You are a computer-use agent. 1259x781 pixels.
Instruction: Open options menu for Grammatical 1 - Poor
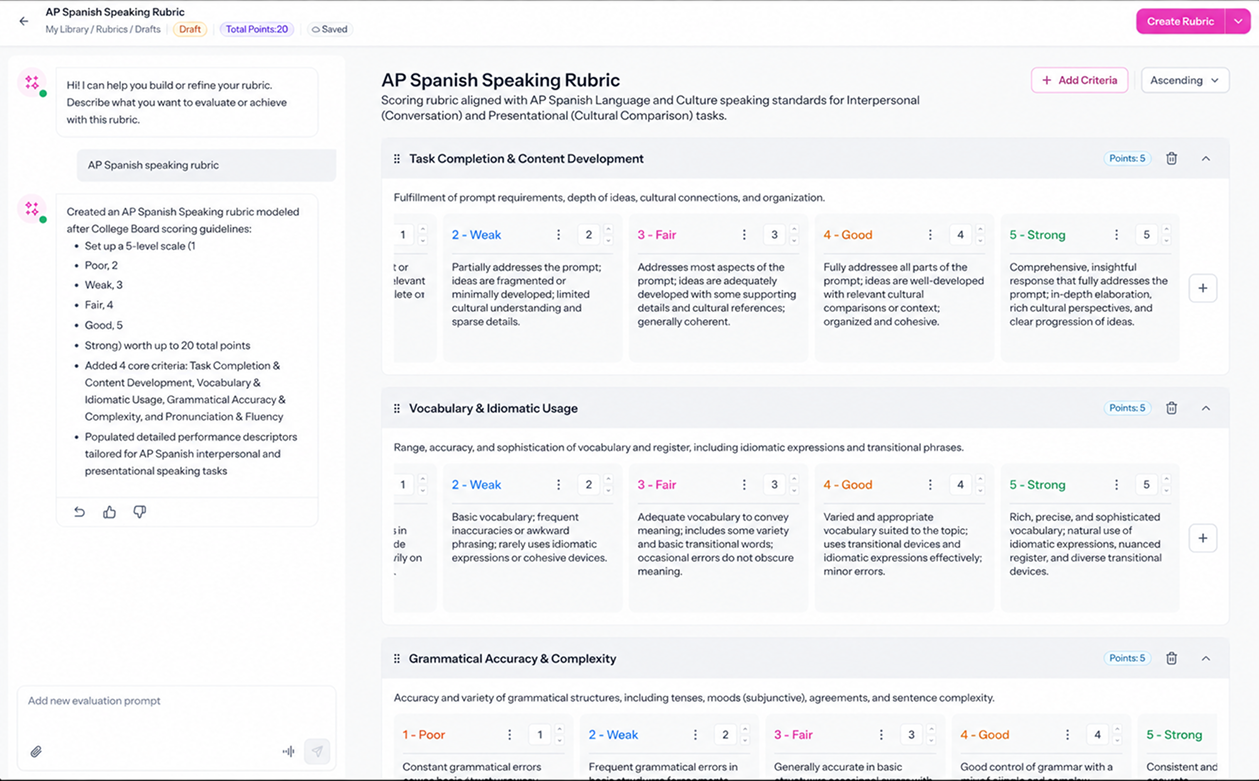click(x=509, y=735)
